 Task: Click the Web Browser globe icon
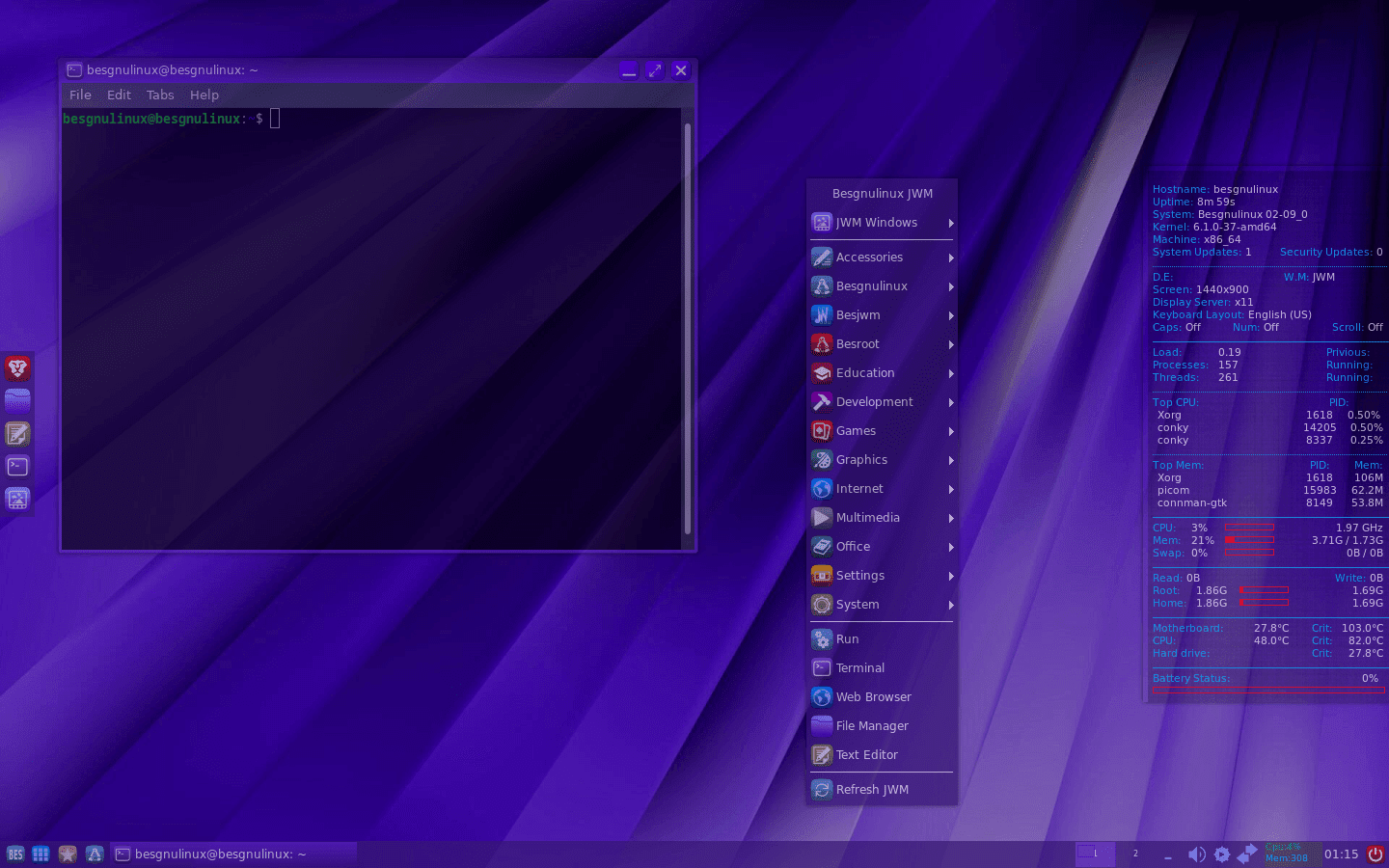[x=822, y=696]
